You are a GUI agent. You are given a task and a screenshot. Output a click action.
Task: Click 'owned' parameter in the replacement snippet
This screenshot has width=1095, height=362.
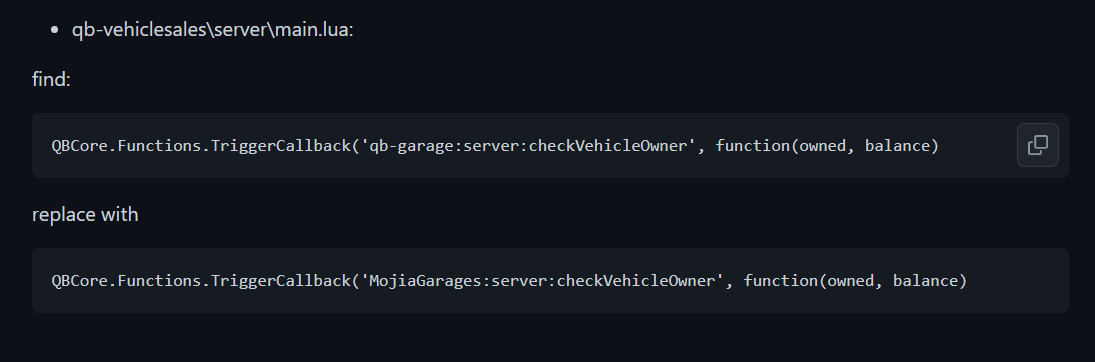tap(851, 281)
